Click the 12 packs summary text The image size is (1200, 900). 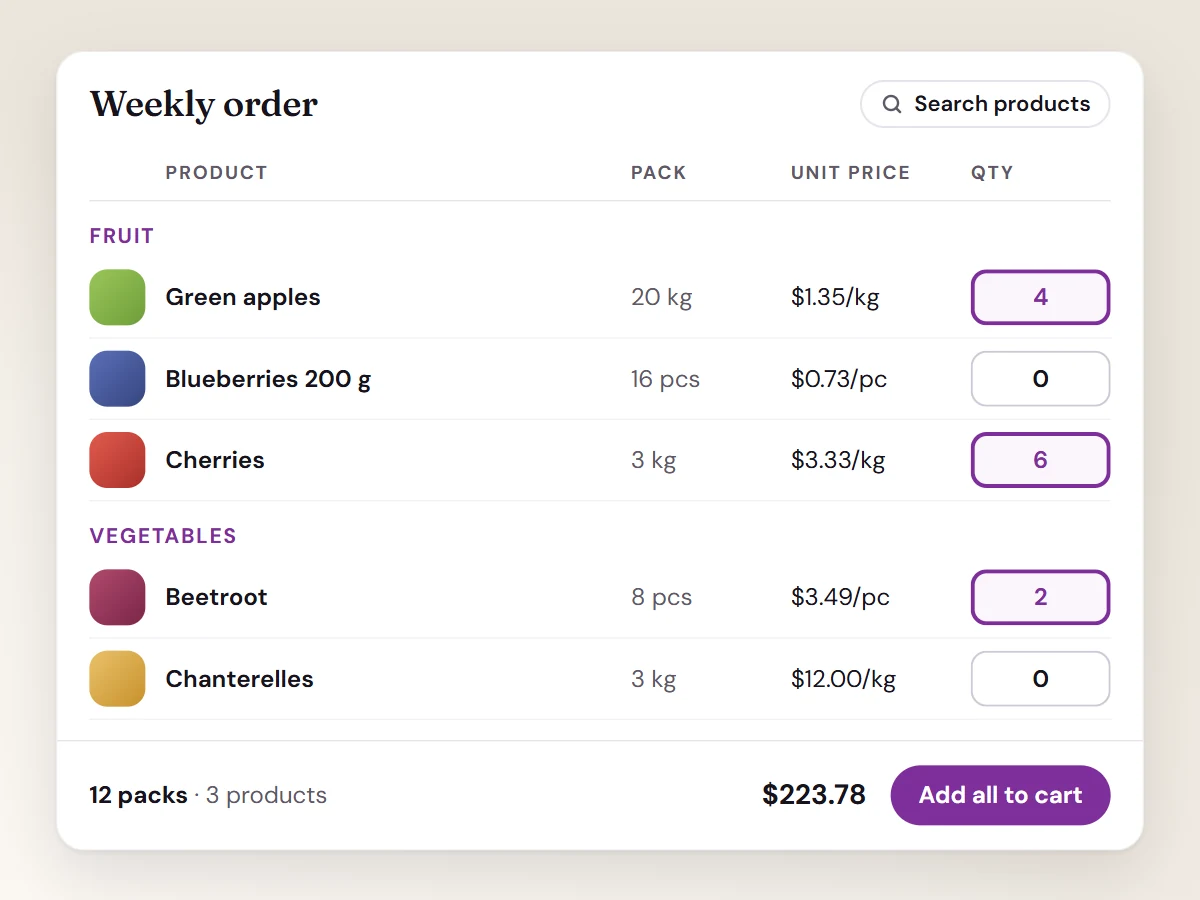[x=138, y=795]
